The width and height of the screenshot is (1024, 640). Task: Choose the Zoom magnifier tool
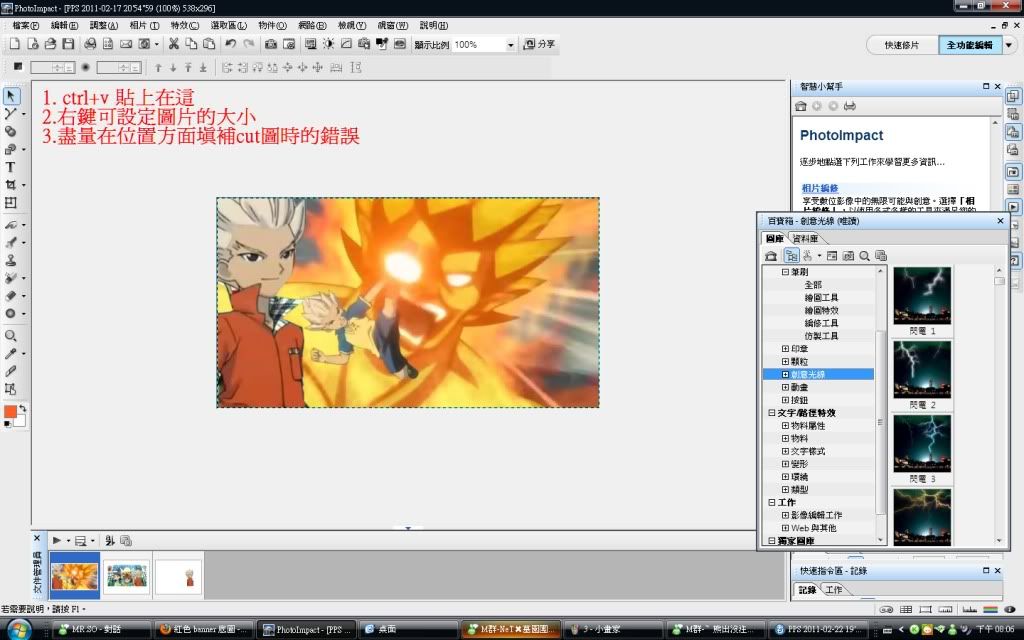pos(11,336)
